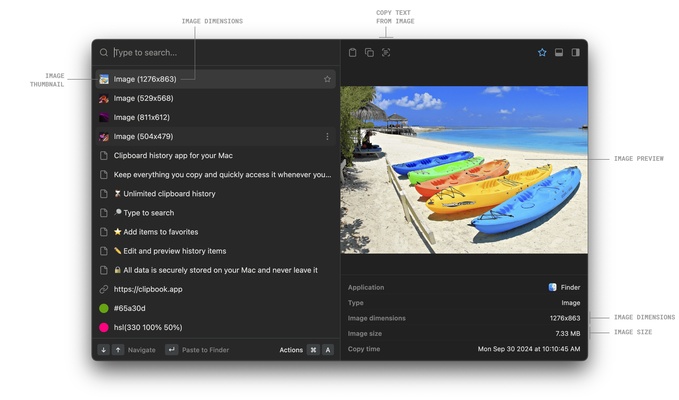Viewport: 679px width, 400px height.
Task: Select 'All data is securely stored' item
Action: (x=216, y=270)
